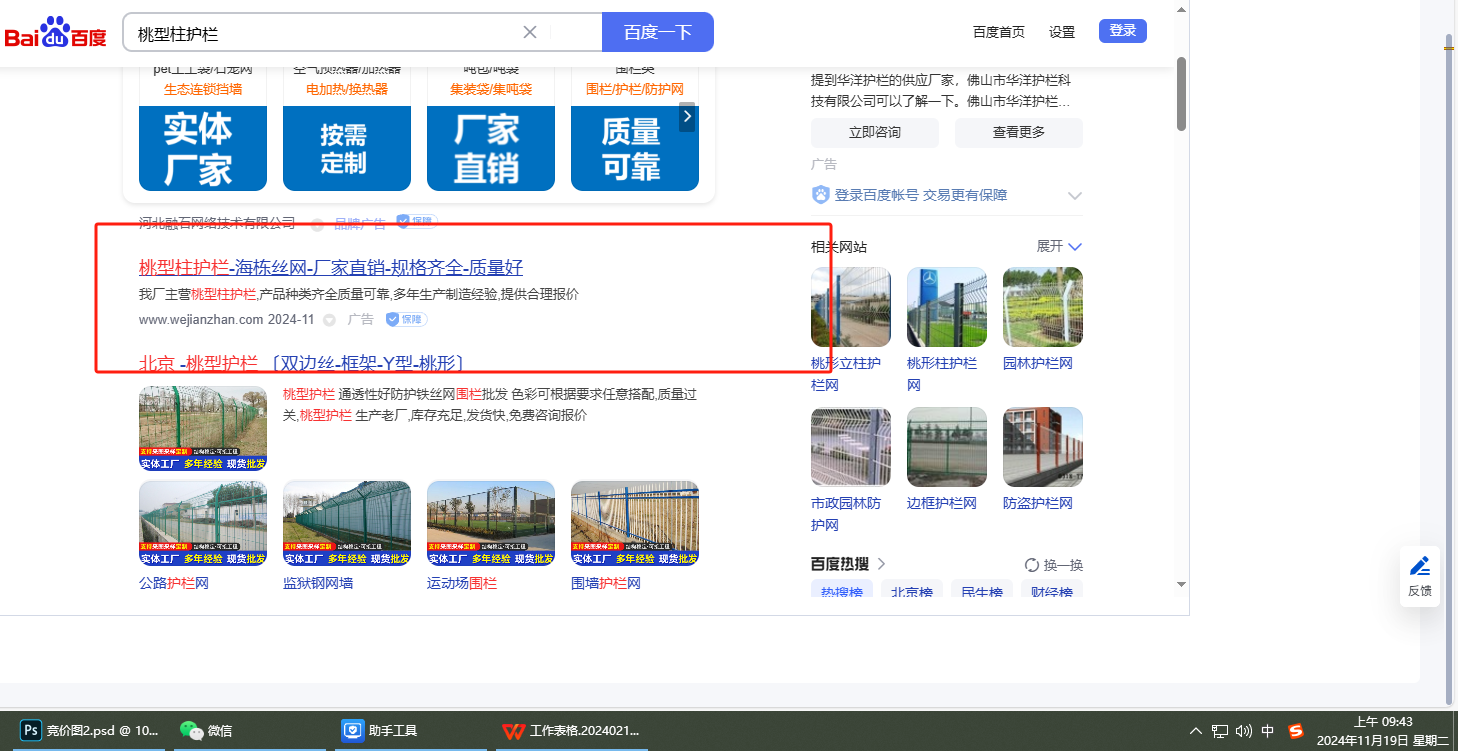Image resolution: width=1458 pixels, height=751 pixels.
Task: Click the www.wejianzhan.com source URL
Action: (201, 320)
